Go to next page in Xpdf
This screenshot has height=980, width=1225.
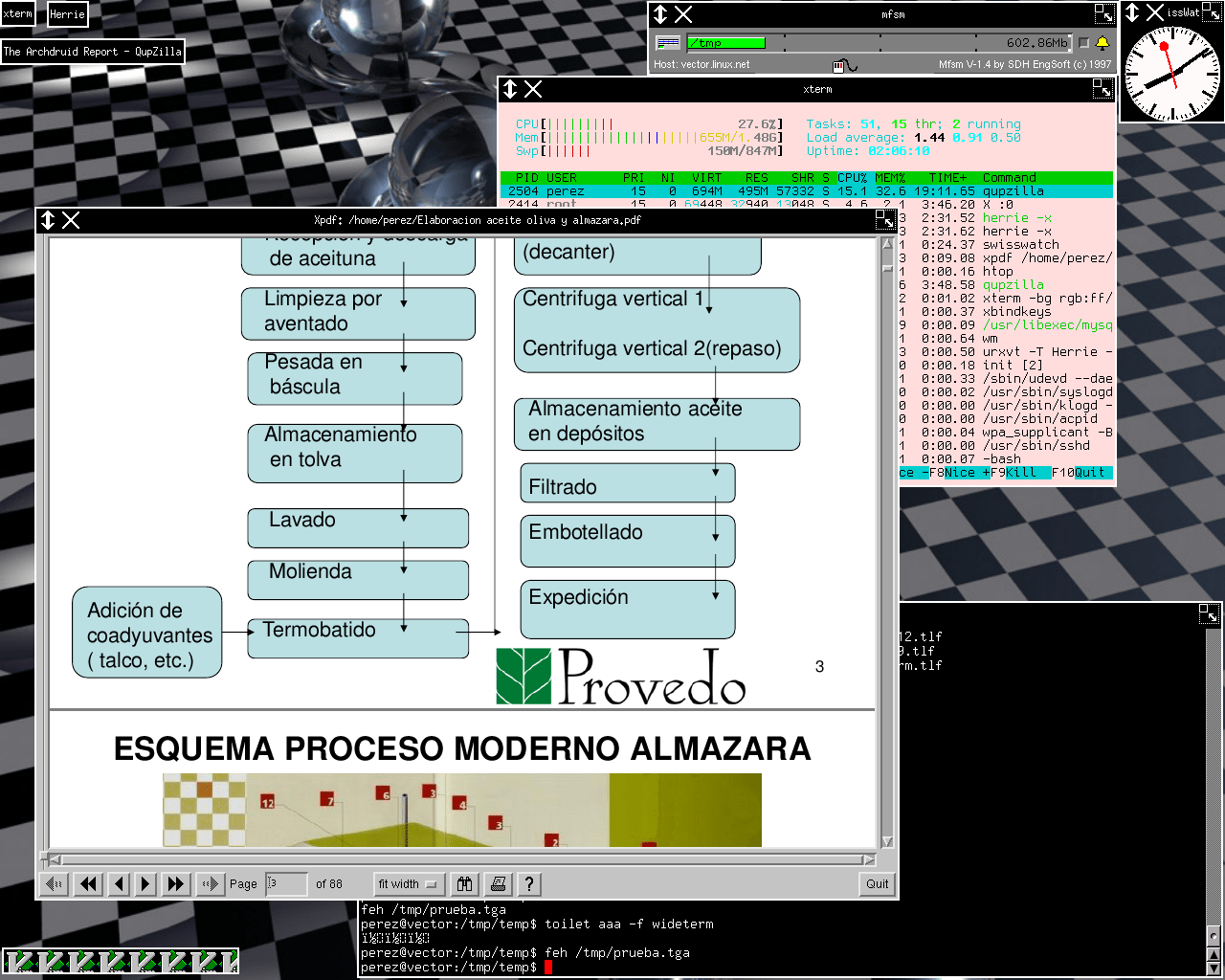coord(145,883)
